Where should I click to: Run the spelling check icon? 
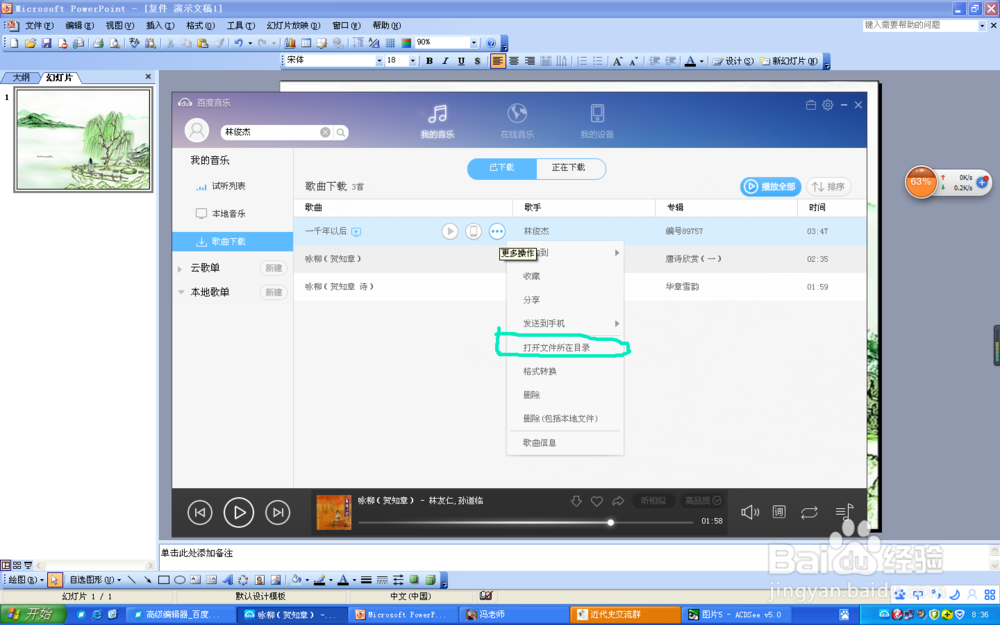134,43
